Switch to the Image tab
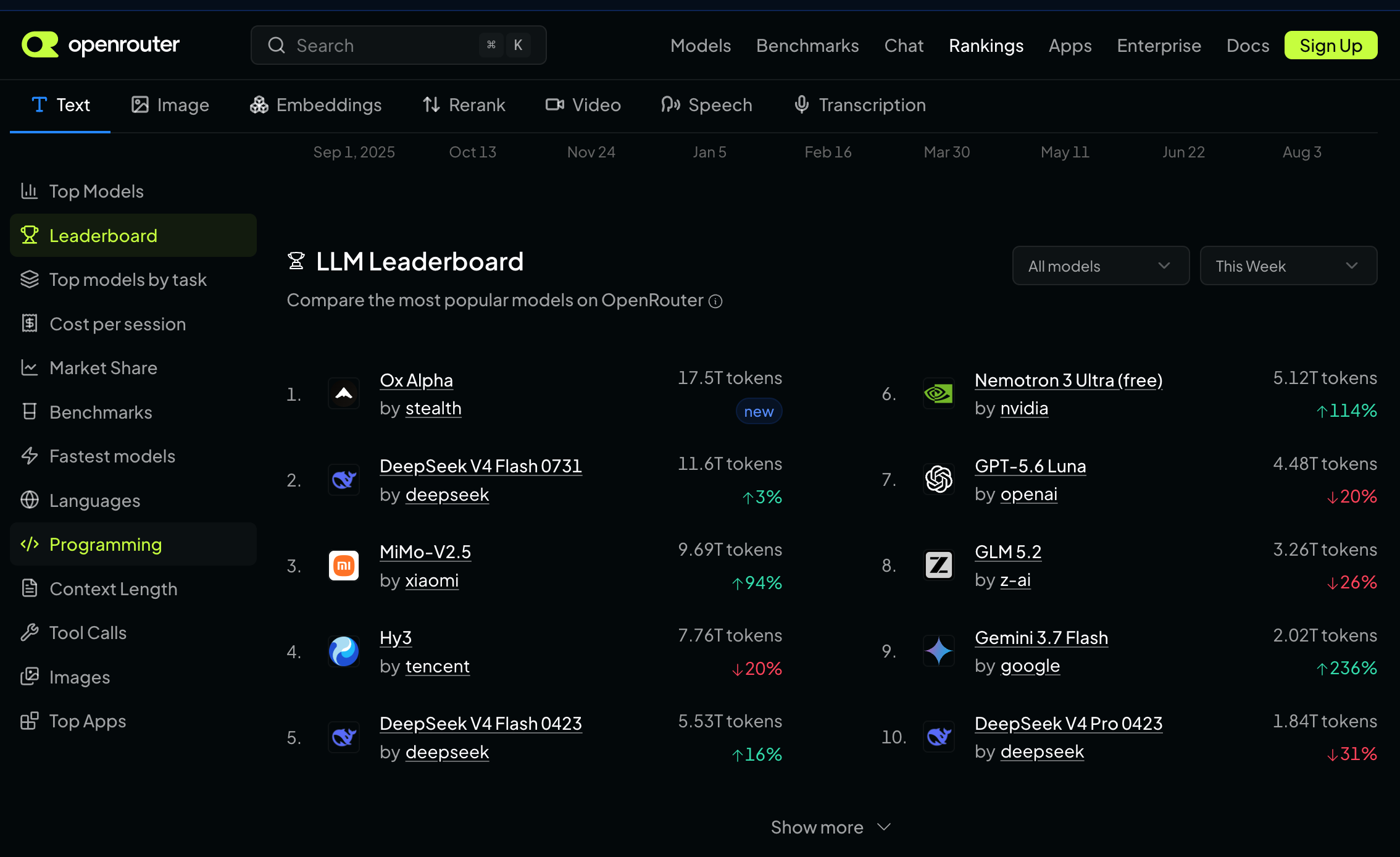Viewport: 1400px width, 857px height. 170,105
